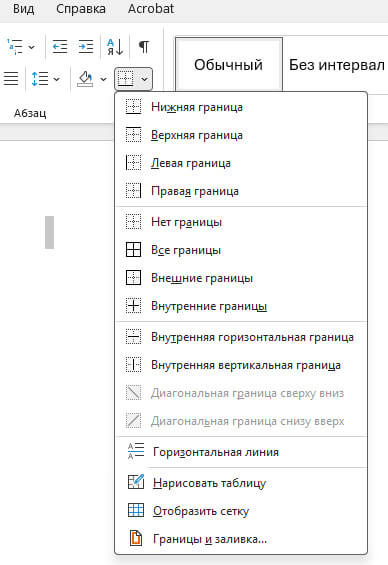Switch to the Acrobat tab
Viewport: 388px width, 565px height.
pyautogui.click(x=151, y=9)
